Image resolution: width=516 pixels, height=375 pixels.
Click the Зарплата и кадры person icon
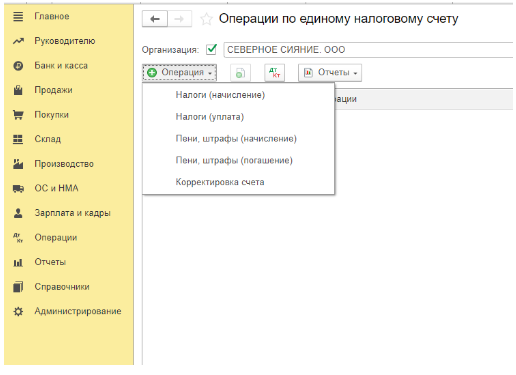click(18, 213)
